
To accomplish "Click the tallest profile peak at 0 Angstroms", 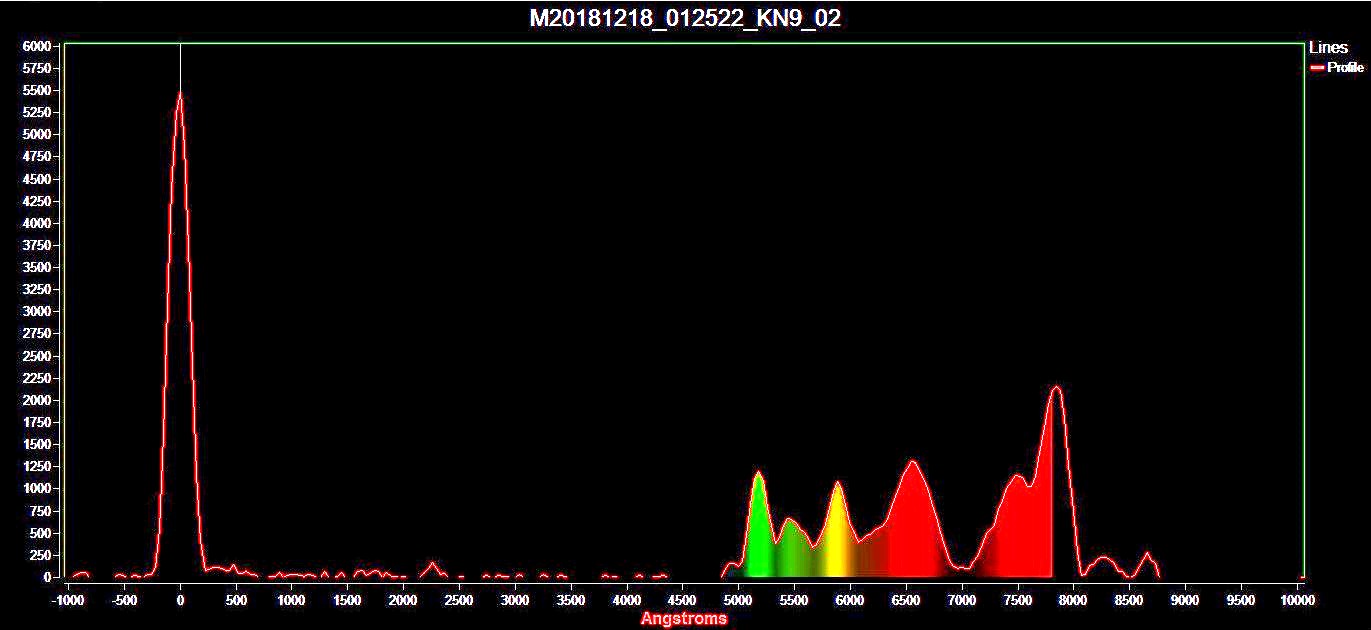I will coord(180,95).
